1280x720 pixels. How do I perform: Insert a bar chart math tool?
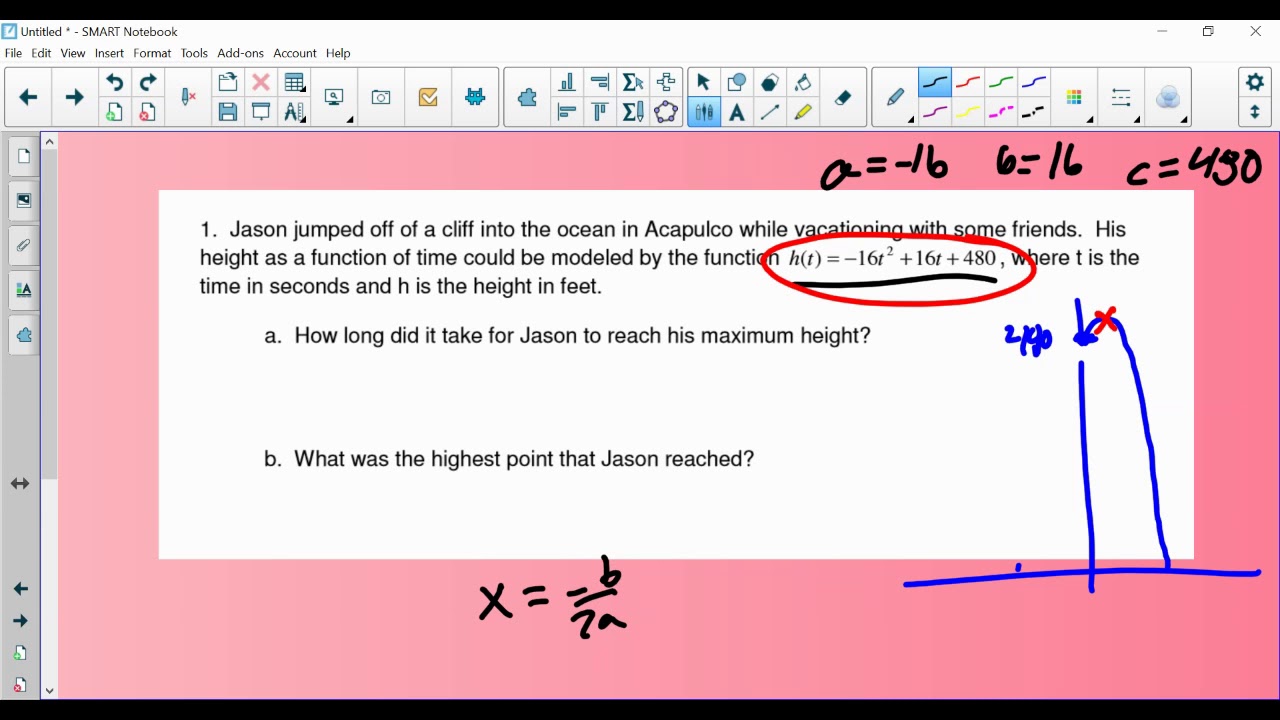click(567, 82)
